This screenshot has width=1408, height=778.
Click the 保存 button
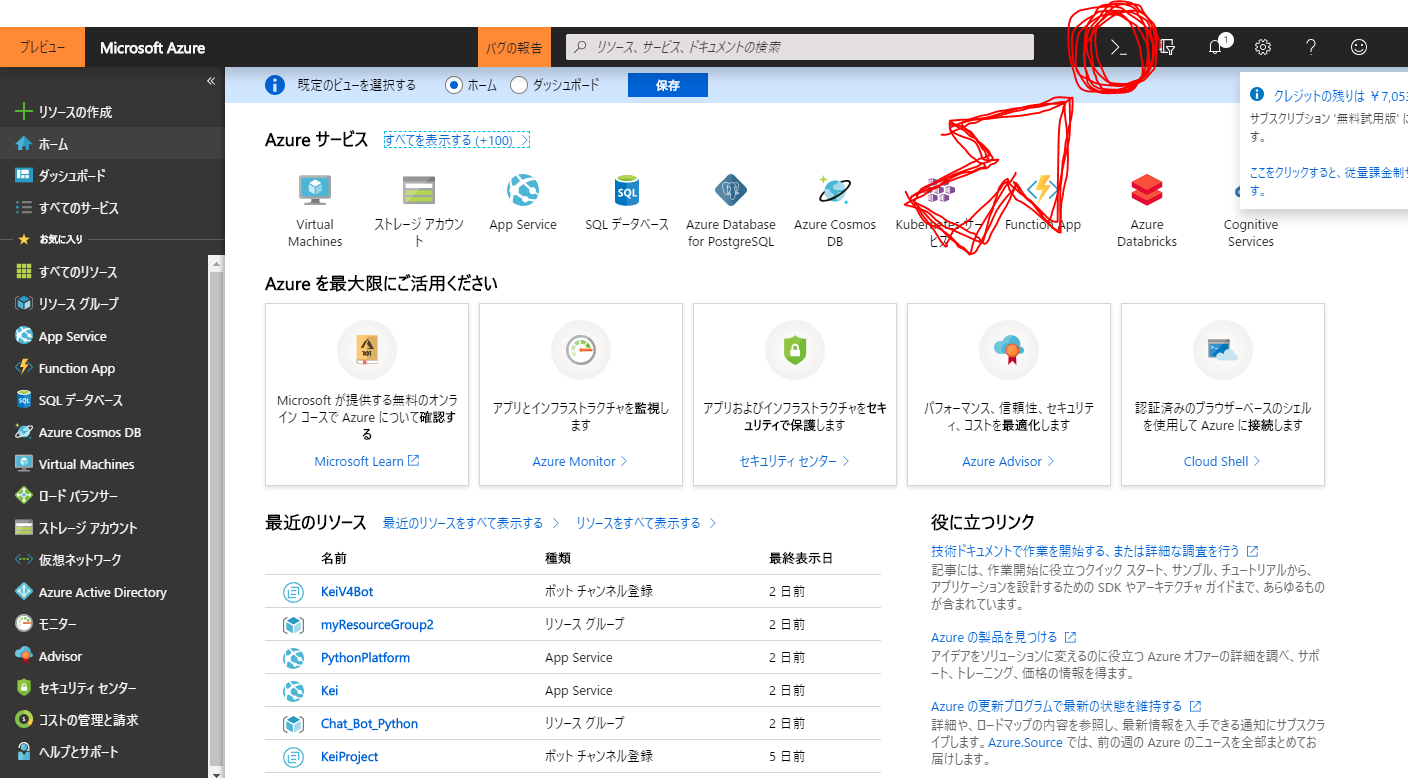click(667, 85)
